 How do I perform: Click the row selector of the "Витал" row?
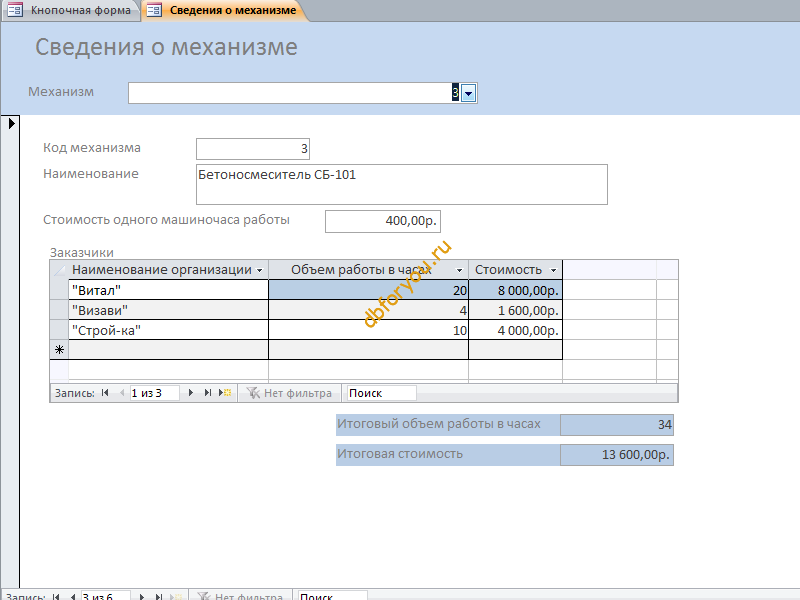coord(59,290)
